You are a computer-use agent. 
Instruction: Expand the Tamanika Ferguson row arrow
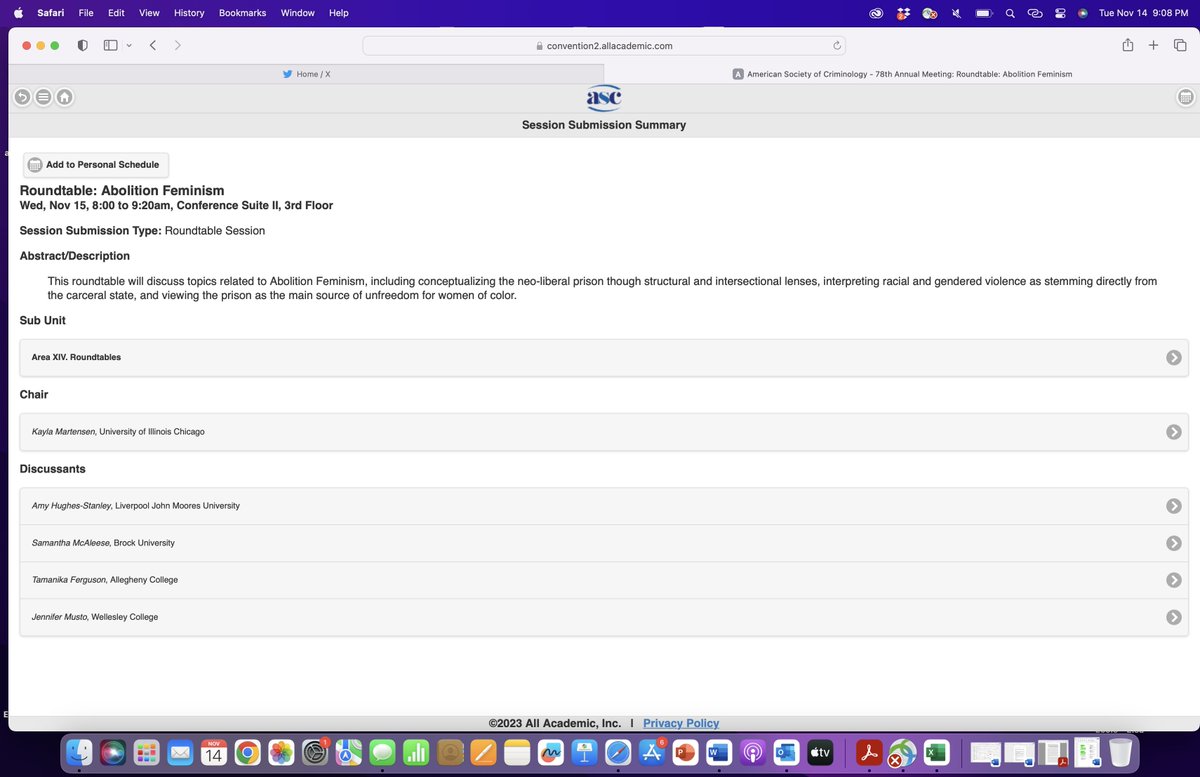click(x=1174, y=580)
